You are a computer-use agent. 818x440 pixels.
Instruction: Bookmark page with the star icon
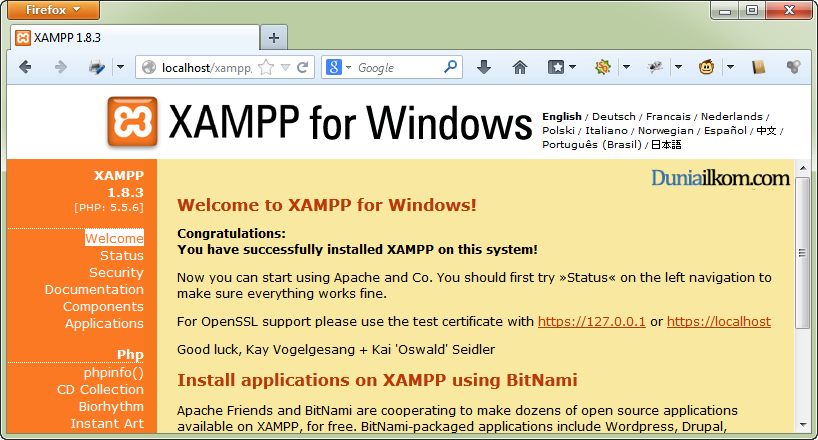point(266,67)
